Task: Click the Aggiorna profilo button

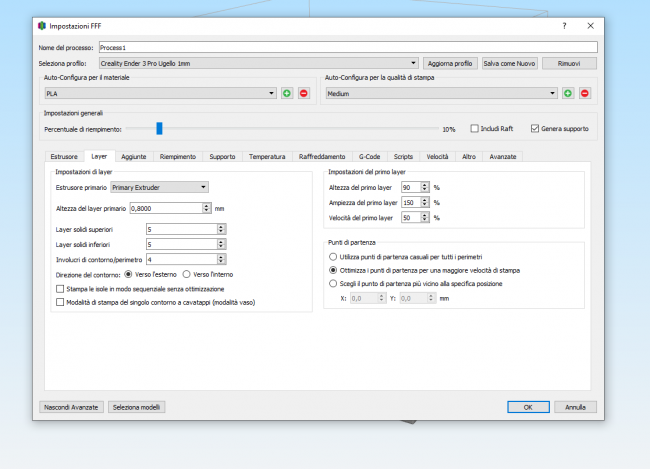Action: pyautogui.click(x=450, y=63)
